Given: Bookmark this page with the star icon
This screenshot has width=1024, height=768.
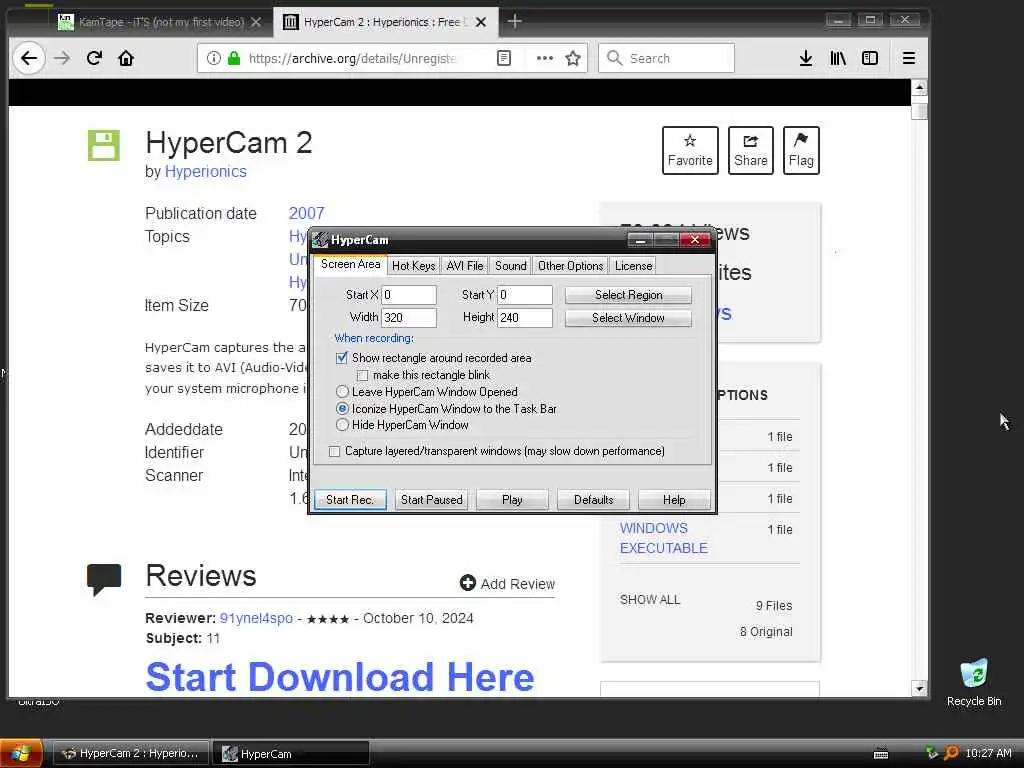Looking at the screenshot, I should coord(573,58).
